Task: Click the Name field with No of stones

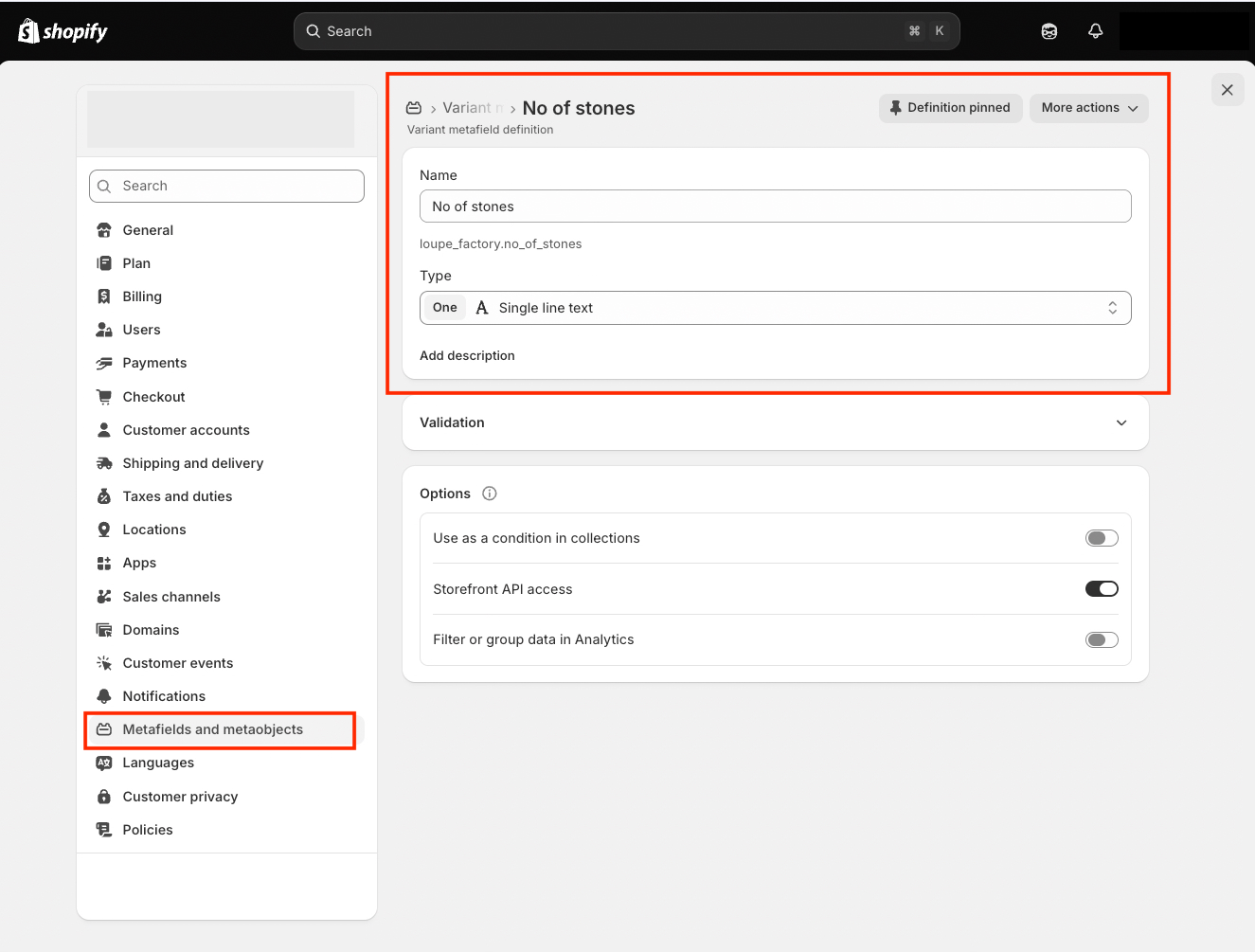Action: [775, 207]
